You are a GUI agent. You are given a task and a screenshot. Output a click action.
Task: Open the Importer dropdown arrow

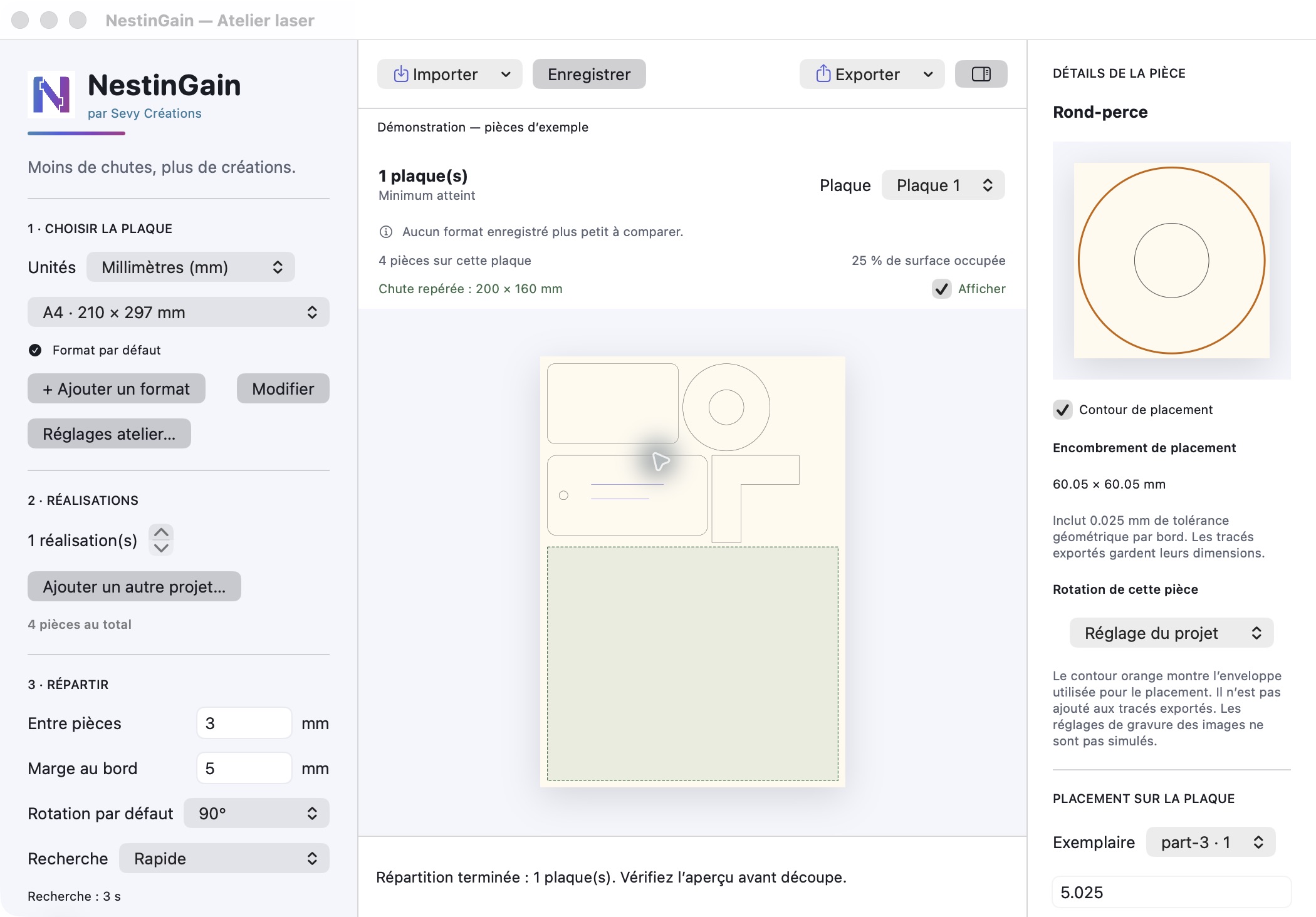pyautogui.click(x=506, y=75)
